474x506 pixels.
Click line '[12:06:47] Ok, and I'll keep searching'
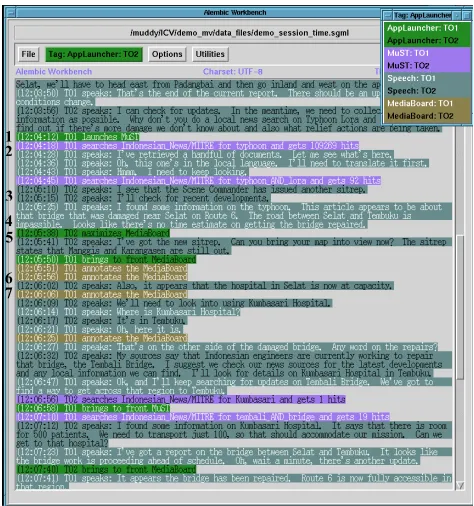(x=234, y=386)
